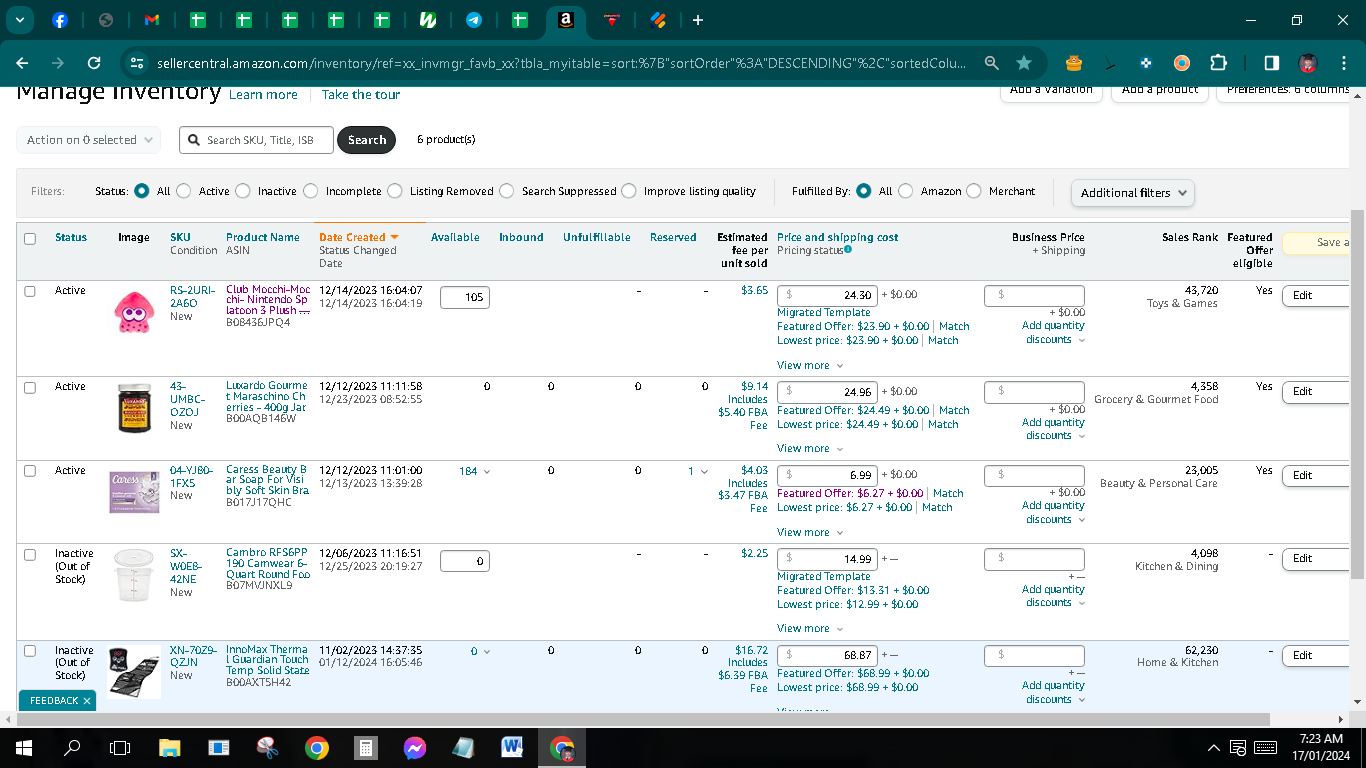This screenshot has width=1366, height=768.
Task: Expand View more for the Club Mocchi-Mocchi row
Action: 810,366
